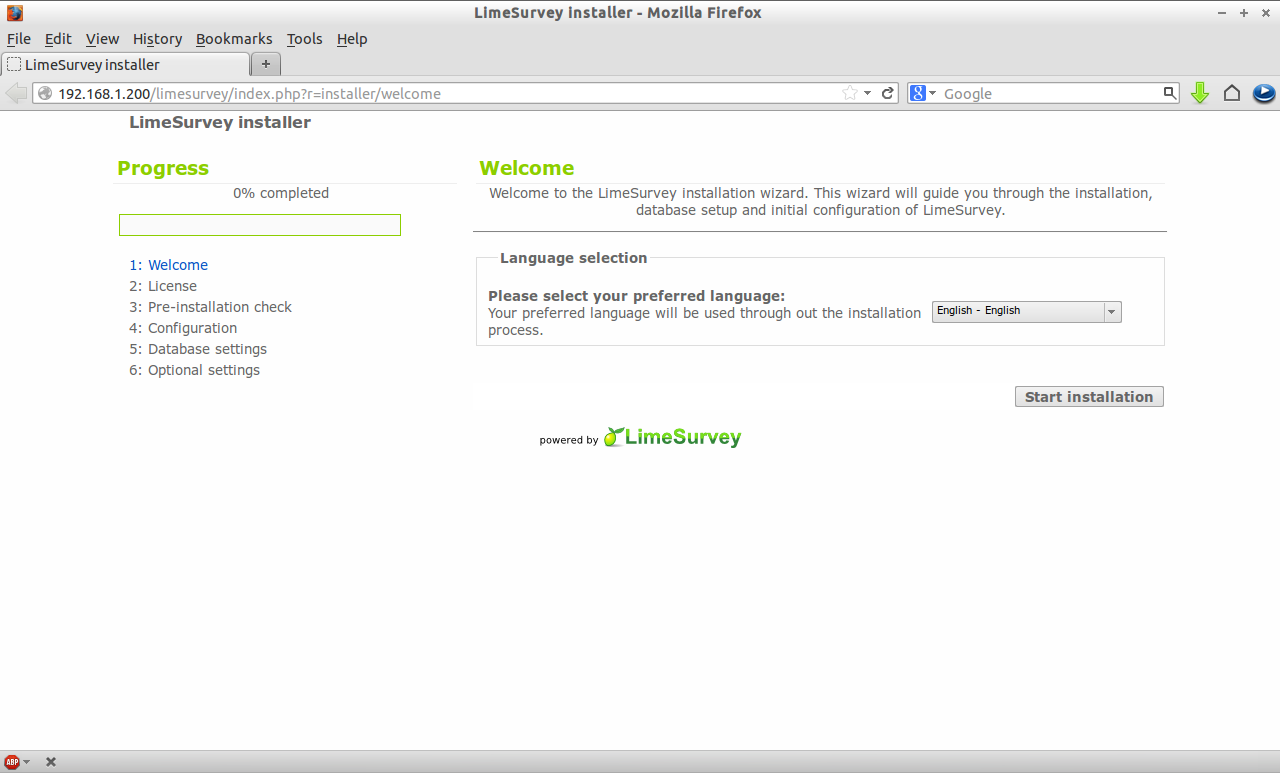Open the English language dropdown
Viewport: 1280px width, 774px height.
click(1027, 311)
